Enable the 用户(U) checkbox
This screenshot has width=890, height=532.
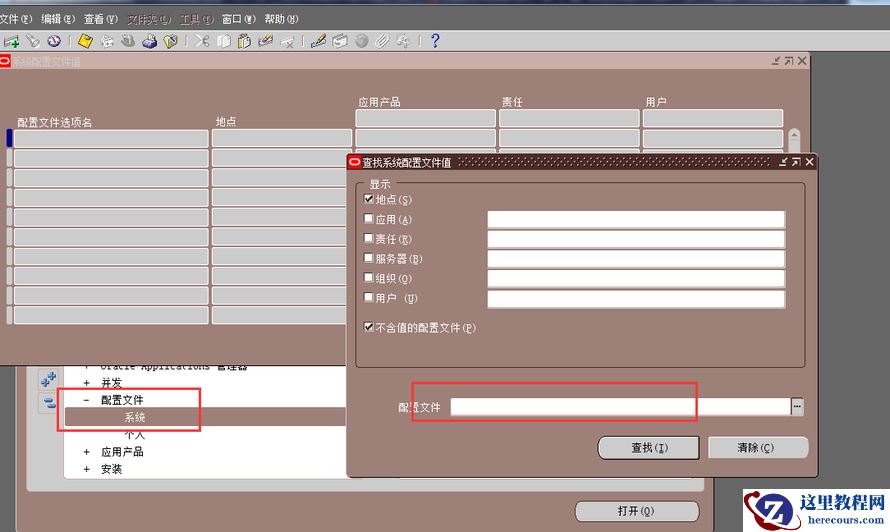click(368, 298)
